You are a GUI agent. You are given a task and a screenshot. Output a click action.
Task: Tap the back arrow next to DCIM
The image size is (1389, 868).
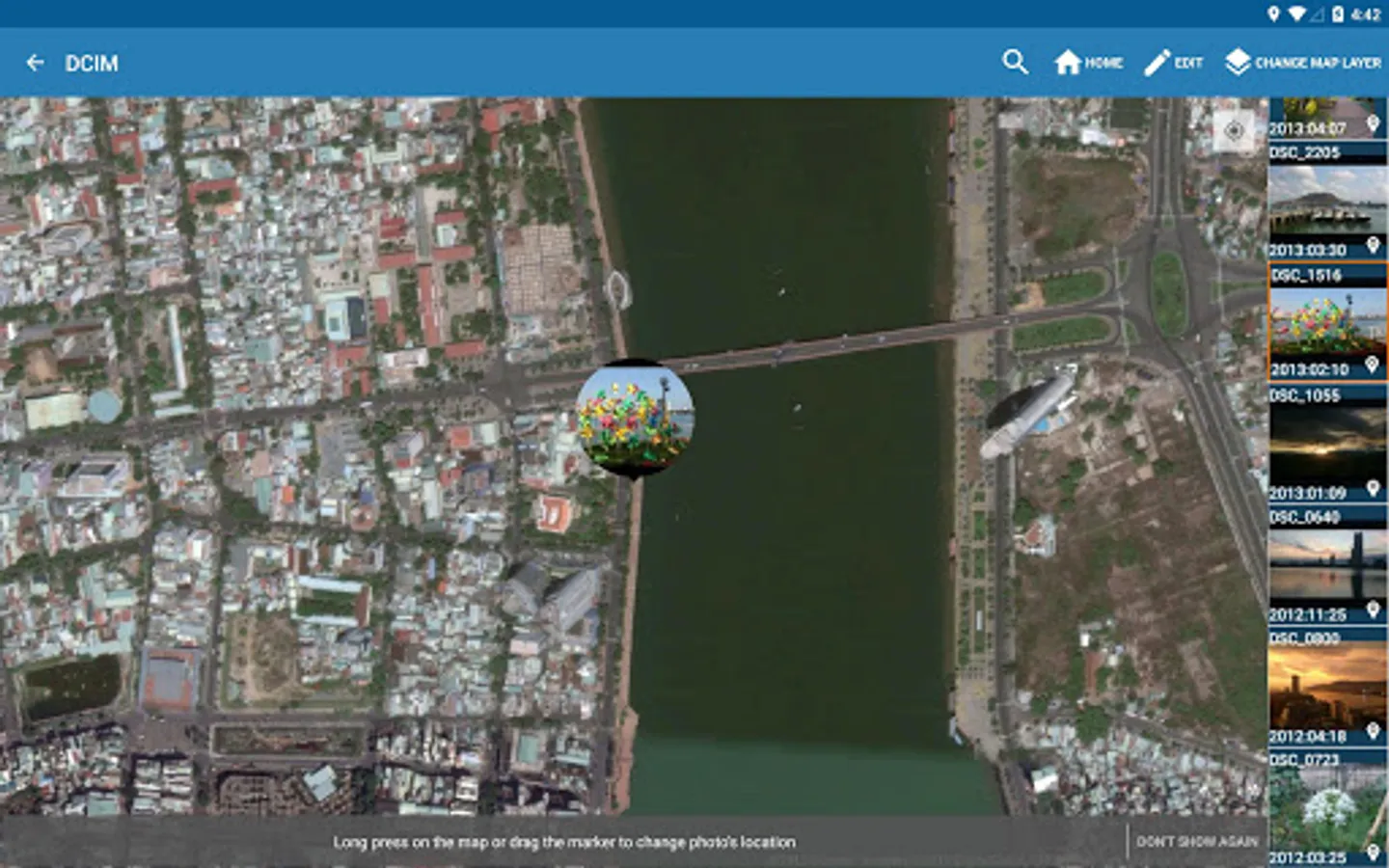tap(36, 63)
